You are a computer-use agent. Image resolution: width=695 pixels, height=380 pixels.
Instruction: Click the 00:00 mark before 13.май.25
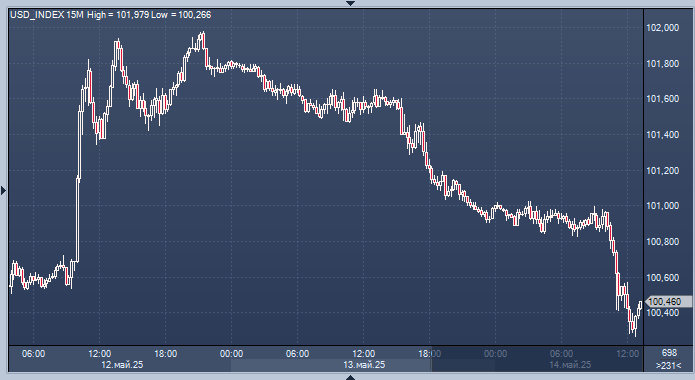[231, 353]
